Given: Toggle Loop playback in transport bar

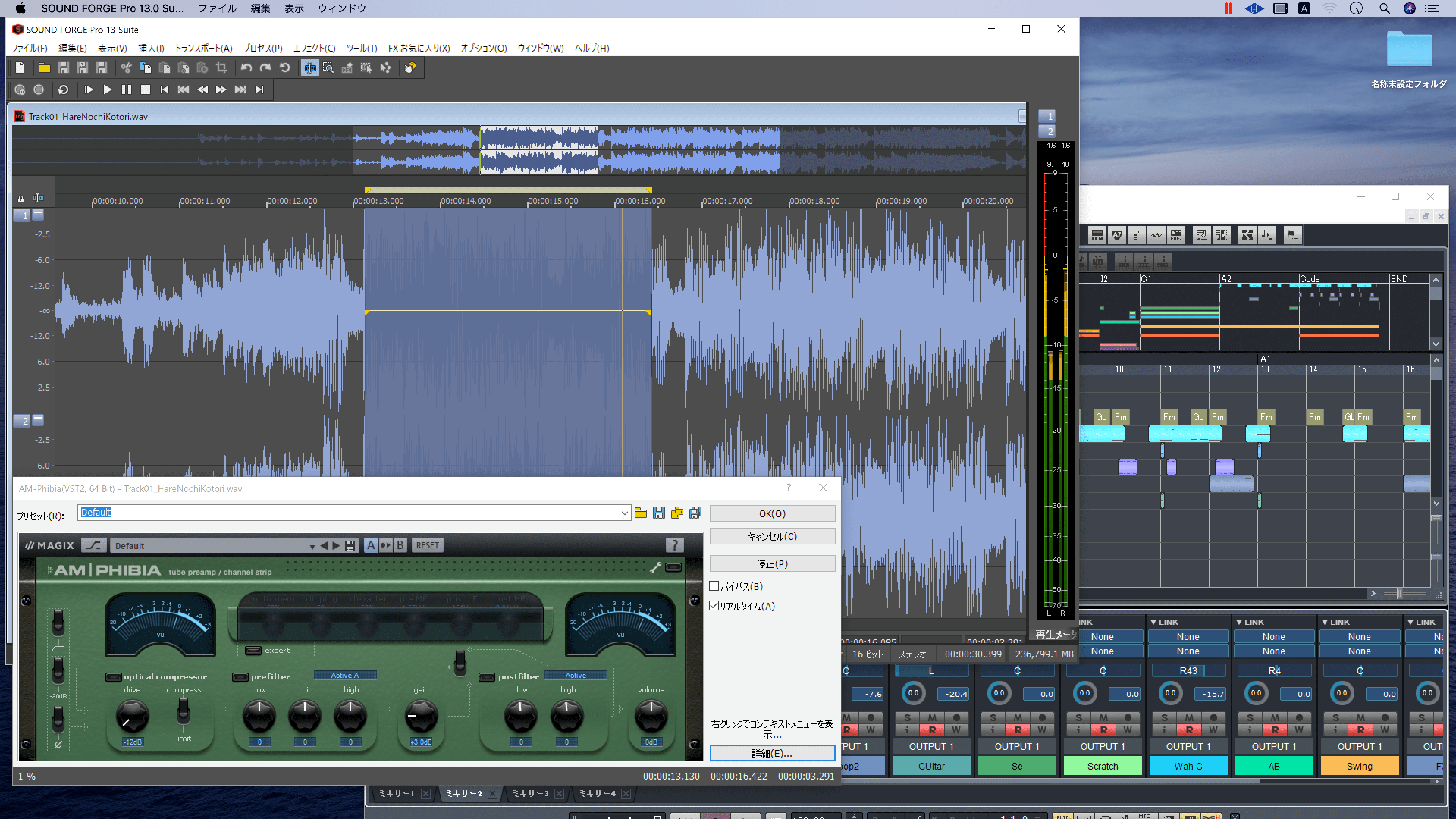Looking at the screenshot, I should tap(63, 89).
